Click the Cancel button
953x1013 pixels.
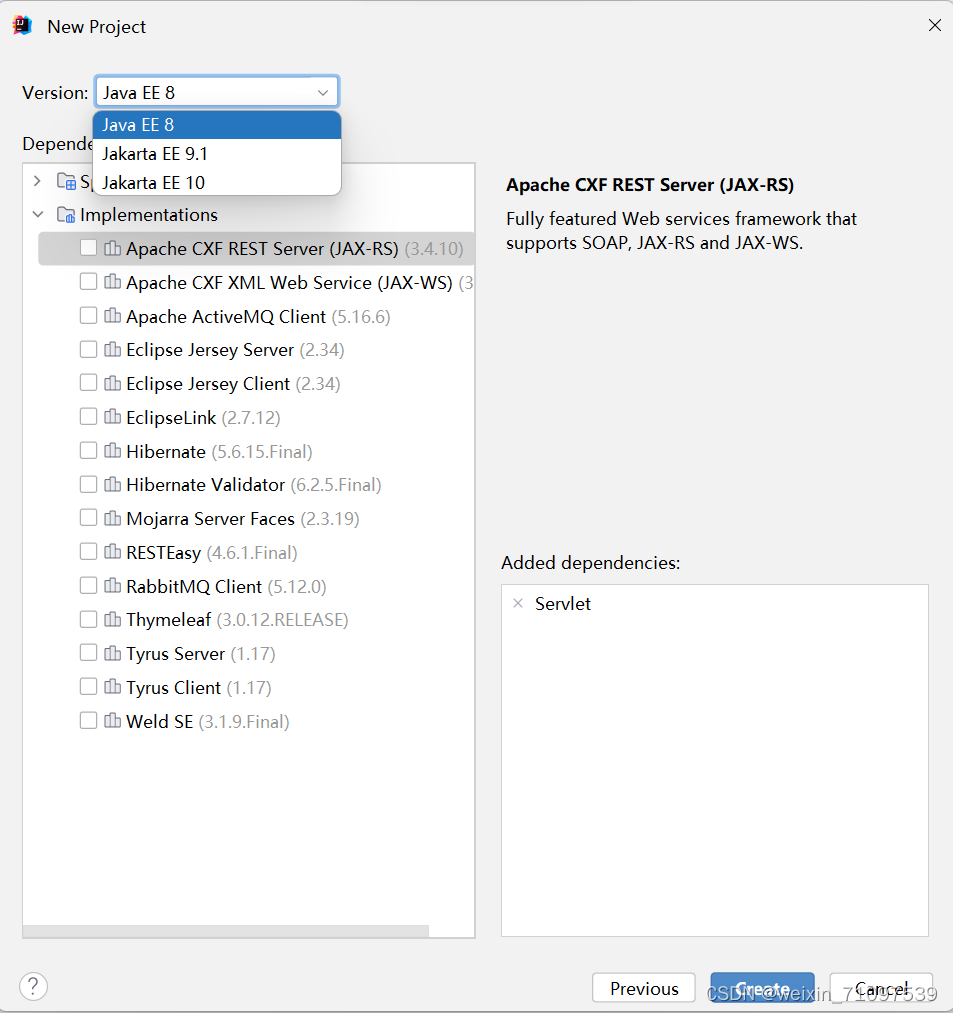click(881, 988)
